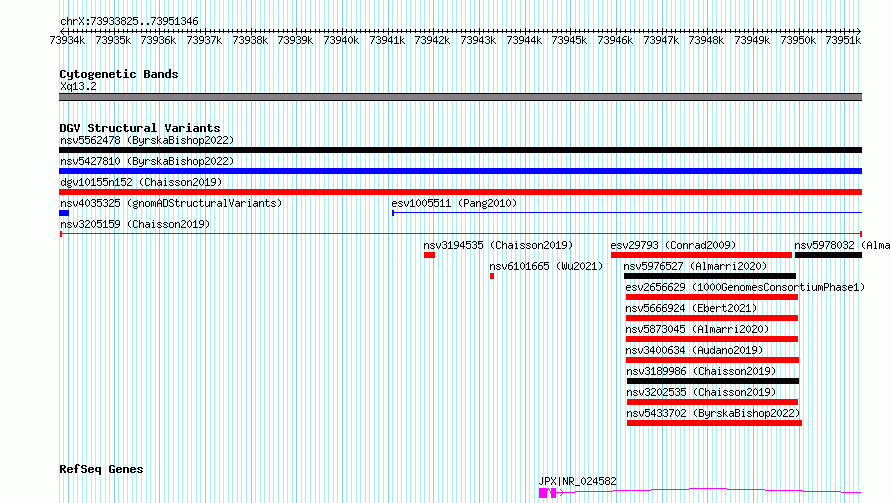
Task: Click the 73937k ruler position
Action: (x=204, y=41)
